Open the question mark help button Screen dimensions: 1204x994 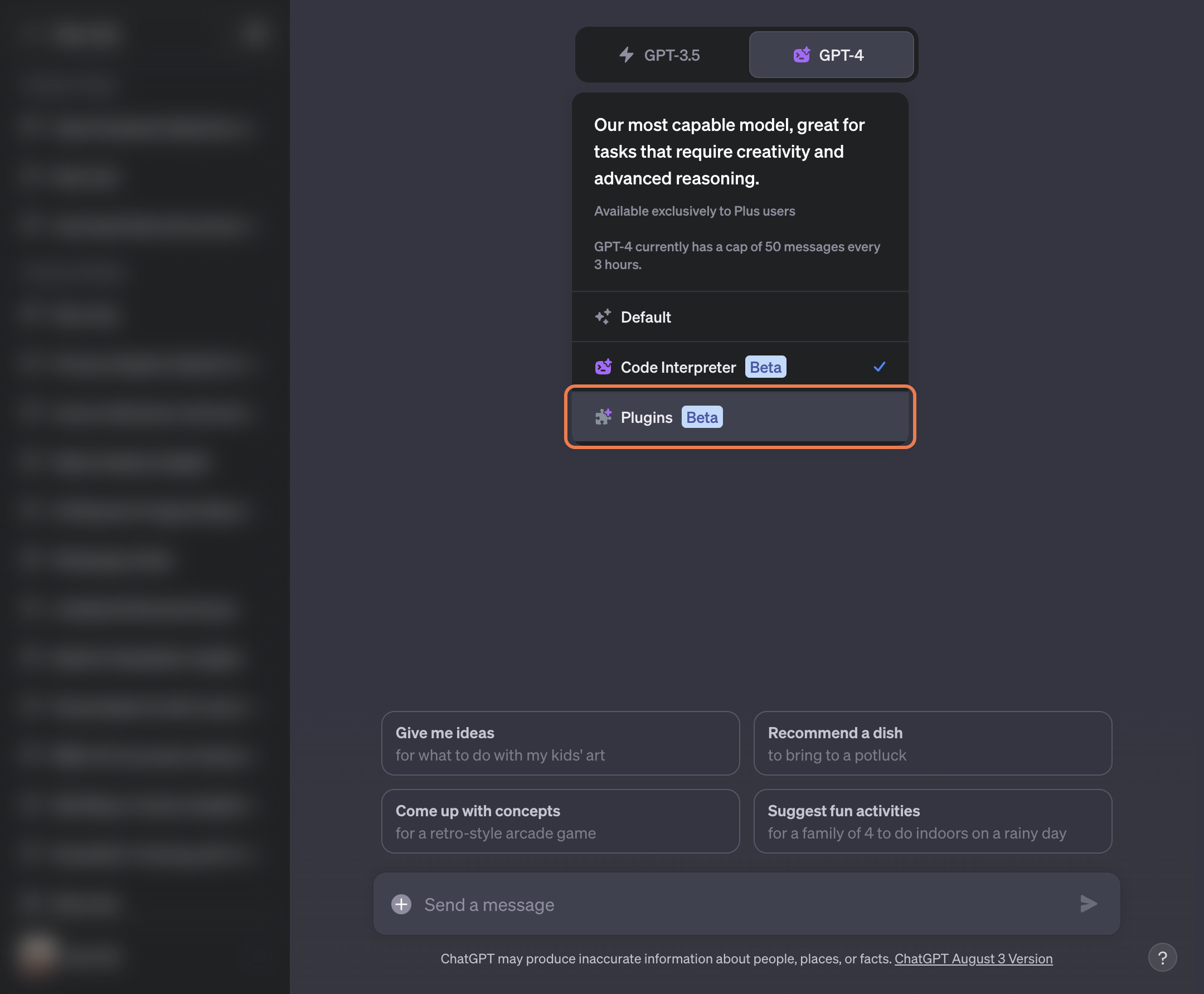coord(1162,957)
